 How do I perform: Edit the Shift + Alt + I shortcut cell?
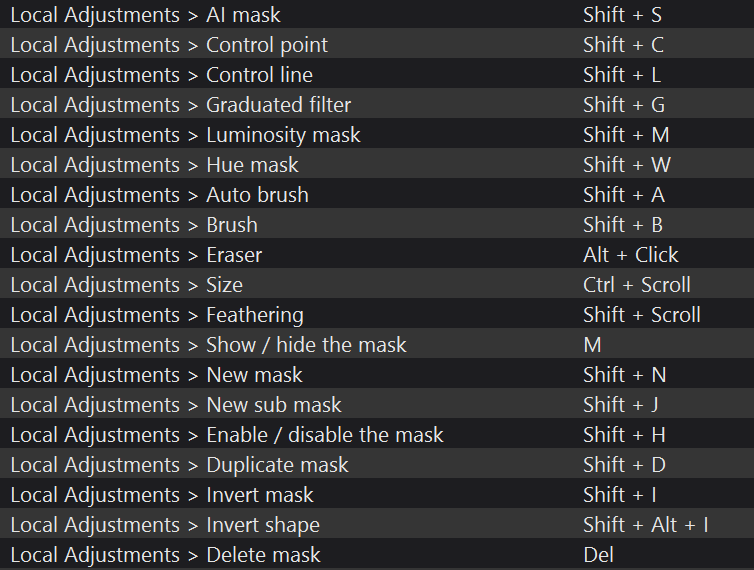point(645,525)
